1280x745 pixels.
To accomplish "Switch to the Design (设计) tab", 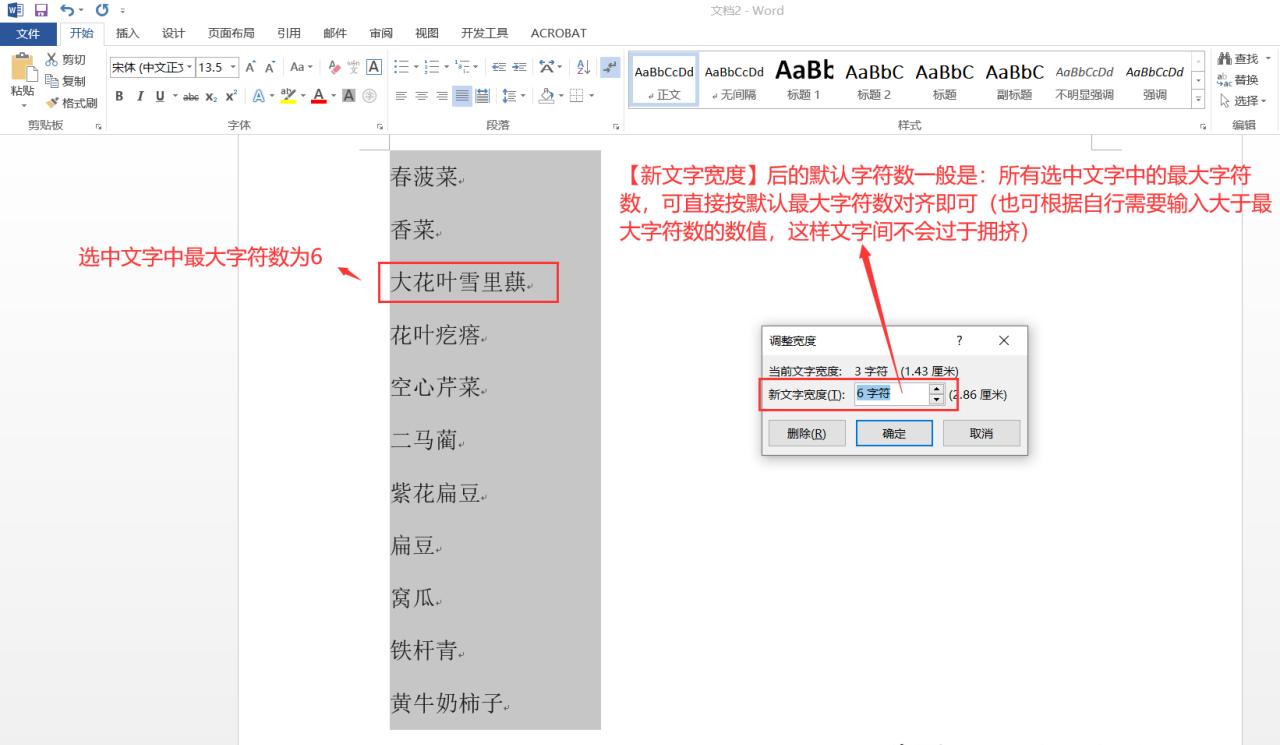I will (x=173, y=33).
